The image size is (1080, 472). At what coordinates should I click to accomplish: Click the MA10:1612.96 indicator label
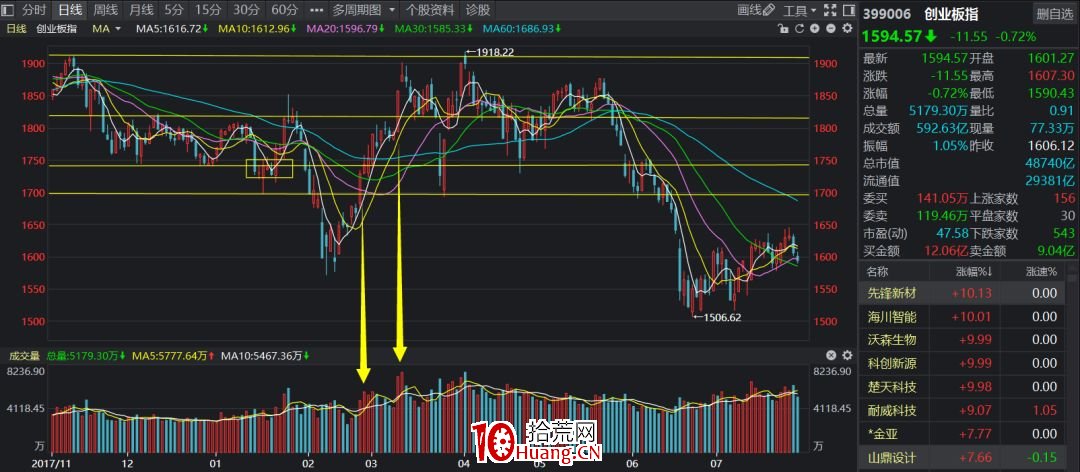point(257,28)
